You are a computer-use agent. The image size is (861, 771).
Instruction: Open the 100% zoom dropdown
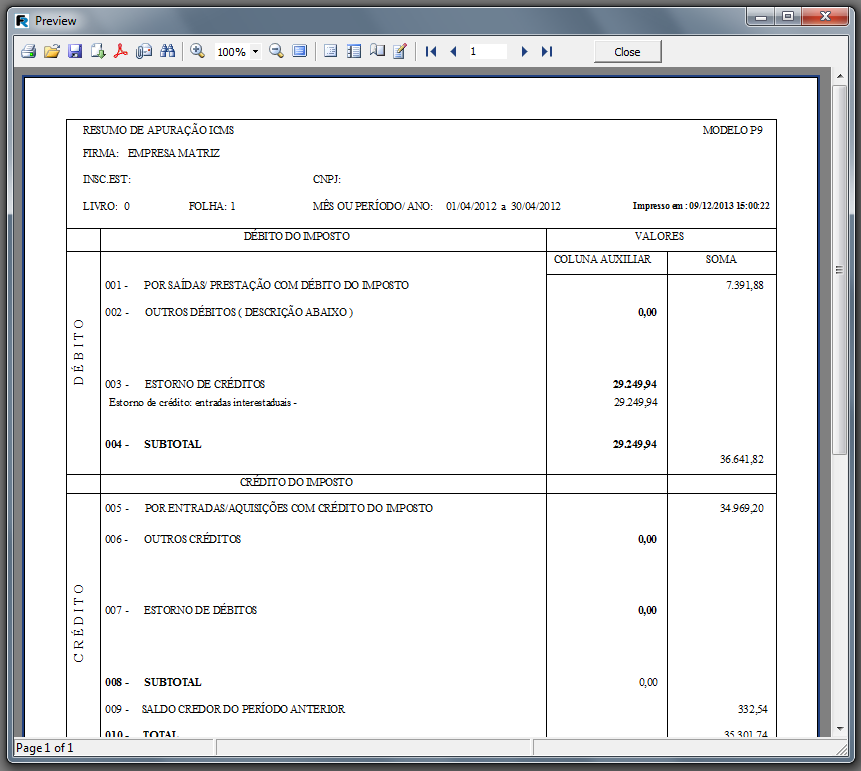click(255, 52)
